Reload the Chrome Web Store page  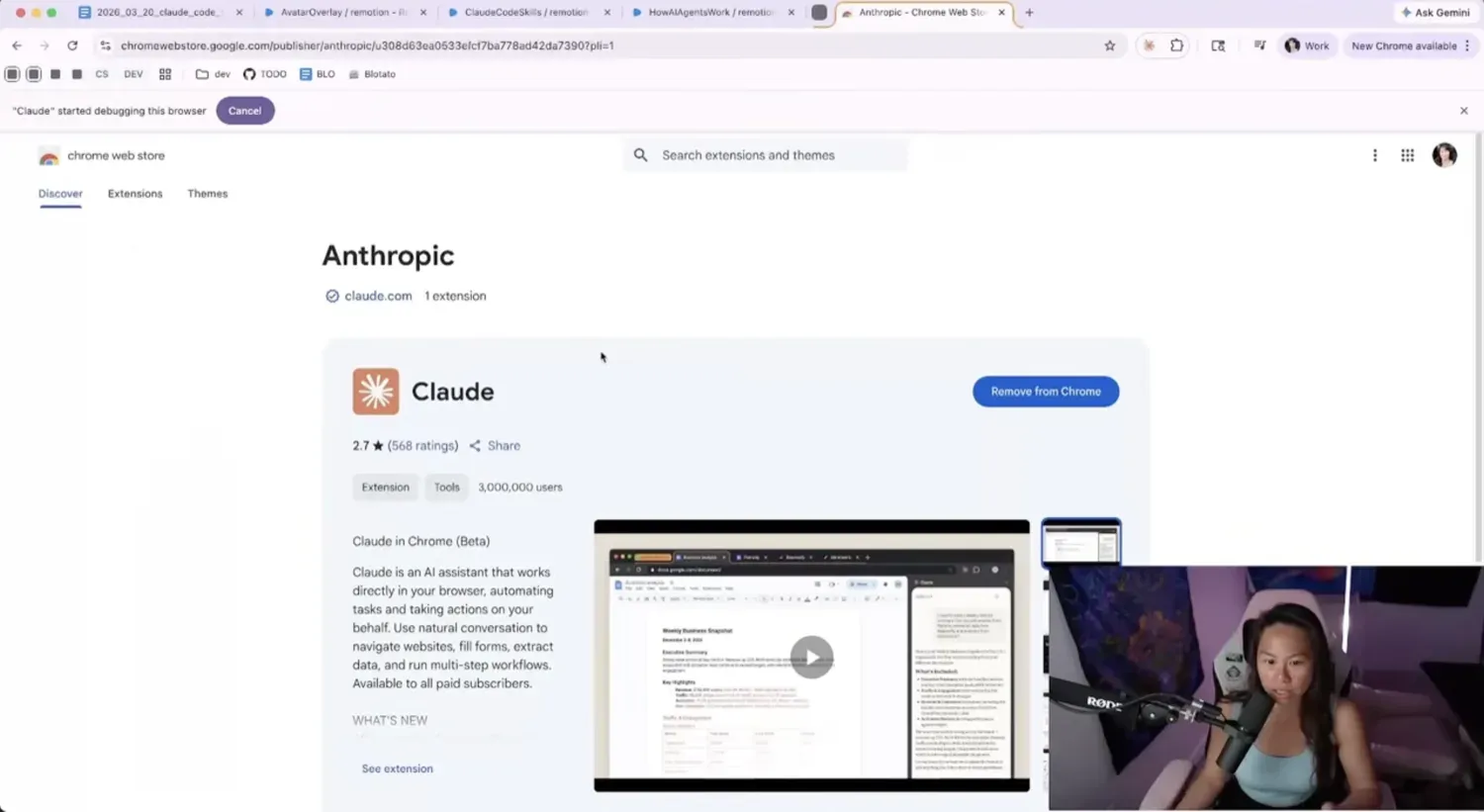point(72,45)
